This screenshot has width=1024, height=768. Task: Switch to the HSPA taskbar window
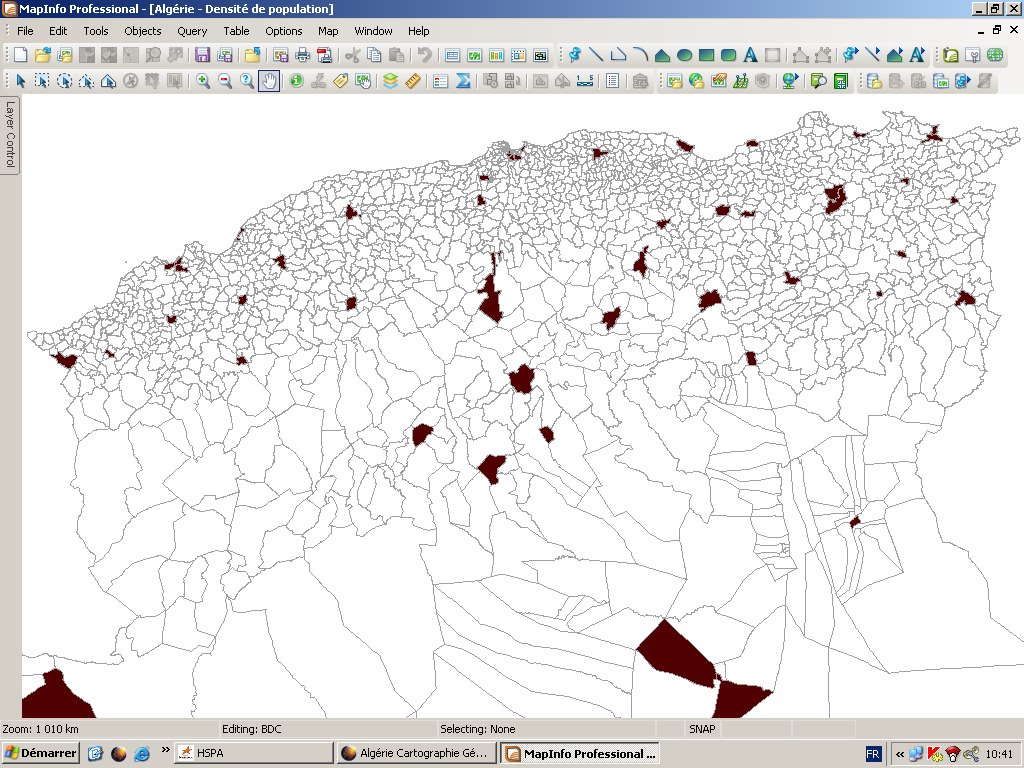pos(254,753)
